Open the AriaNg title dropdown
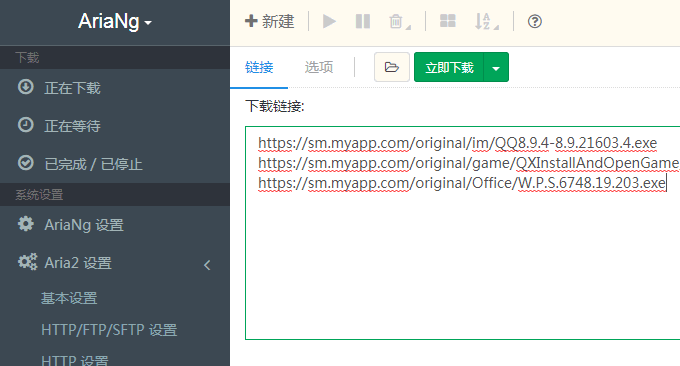The width and height of the screenshot is (680, 366). click(115, 21)
